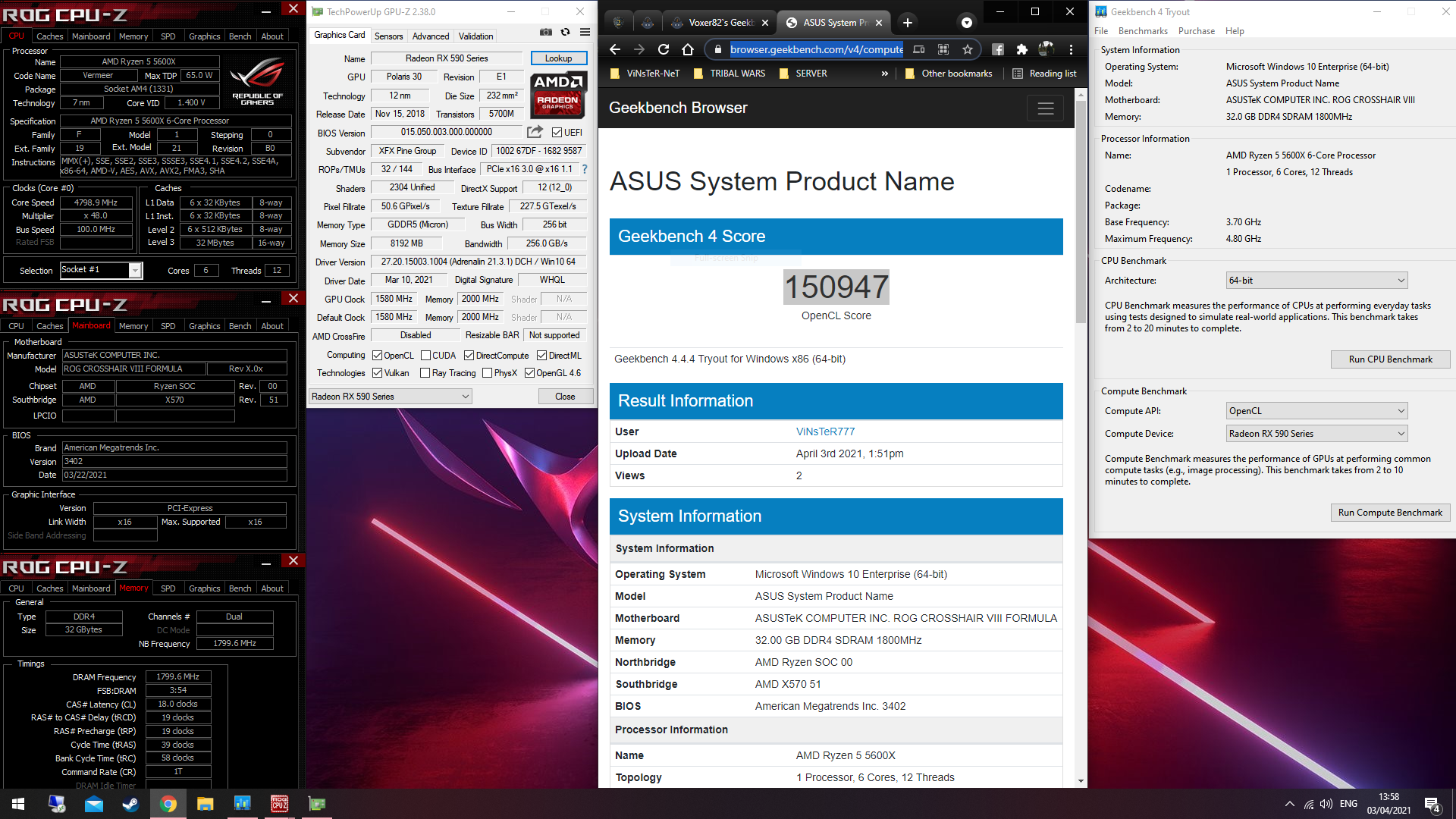Open the ViNsTeR-NeT bookmark folder
This screenshot has width=1456, height=819.
pos(645,74)
